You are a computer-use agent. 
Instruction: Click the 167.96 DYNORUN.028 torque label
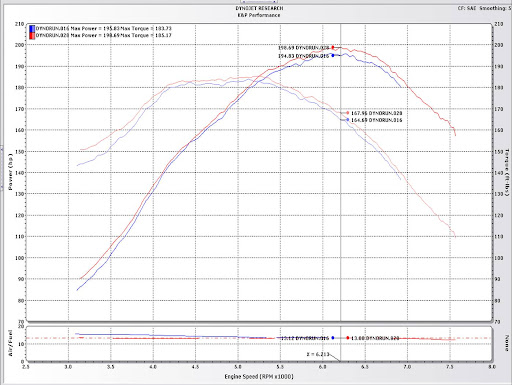377,113
